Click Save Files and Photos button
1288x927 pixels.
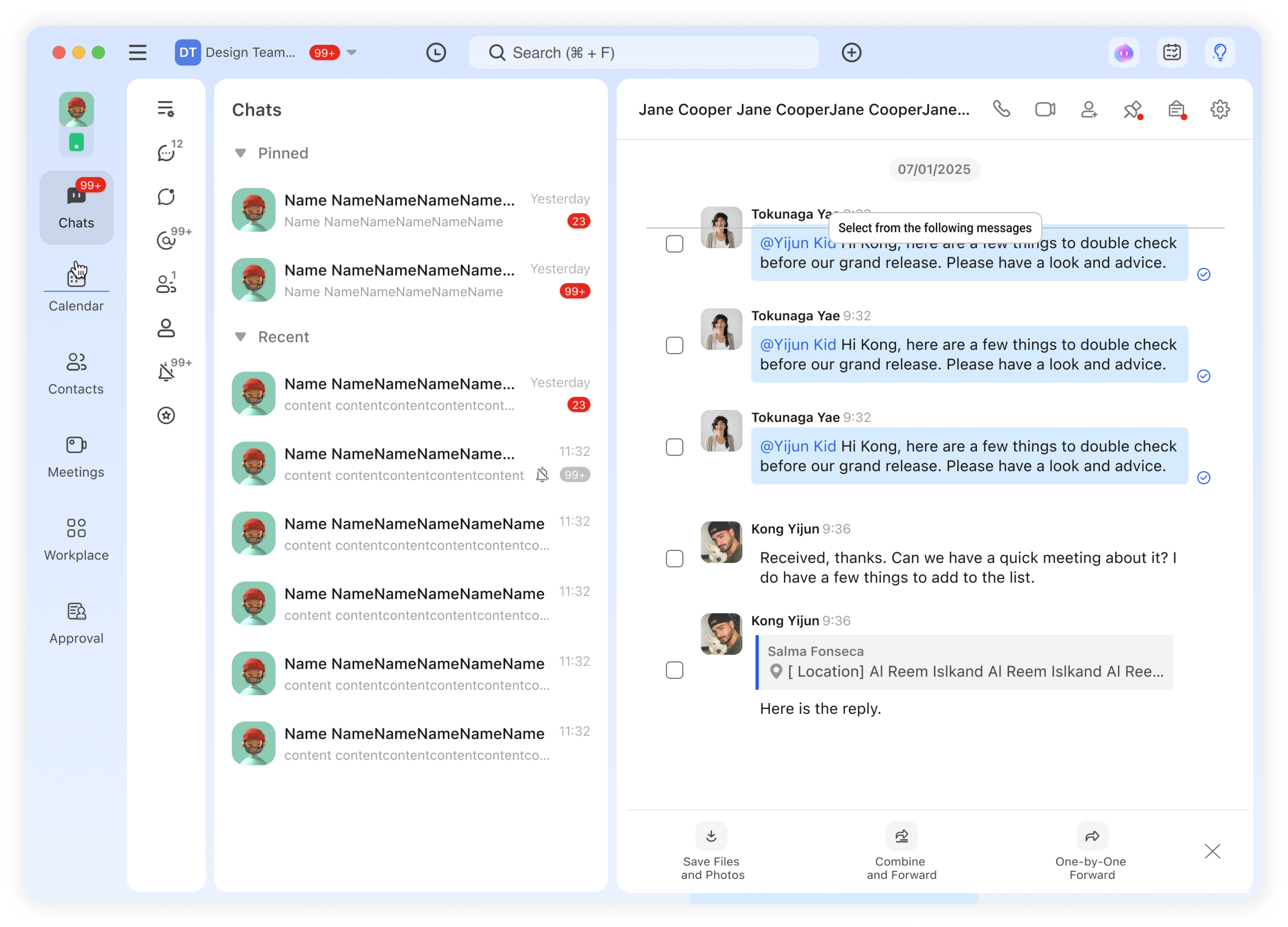(712, 850)
